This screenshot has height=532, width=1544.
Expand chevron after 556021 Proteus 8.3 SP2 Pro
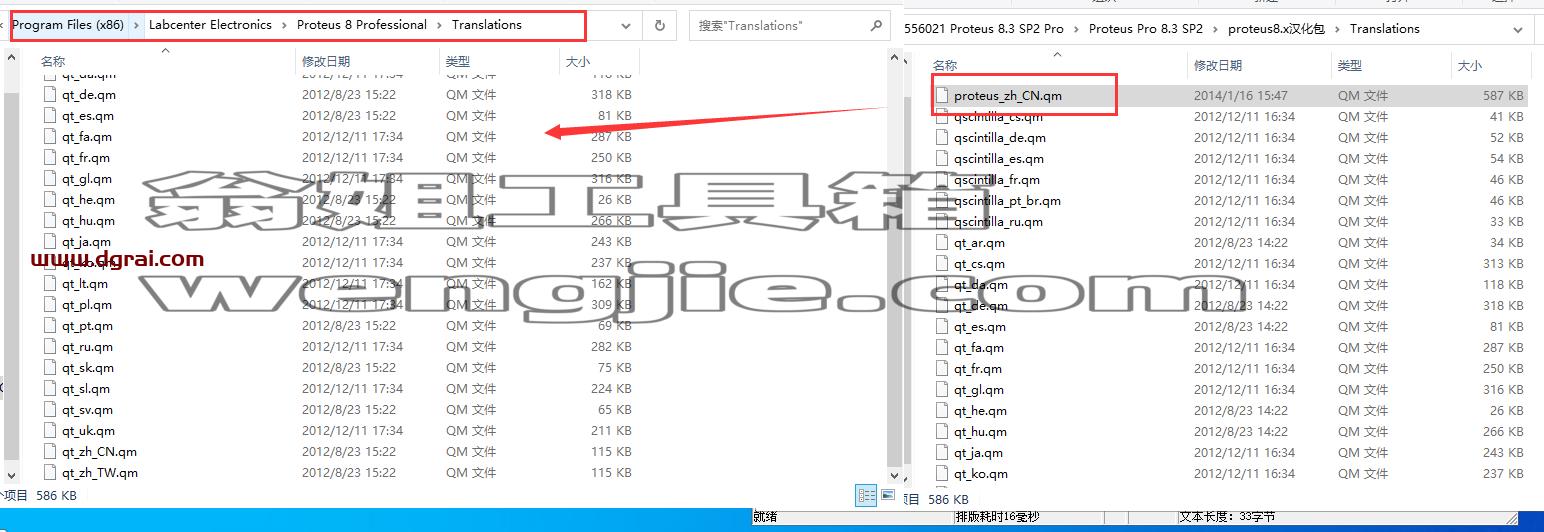tap(1077, 29)
